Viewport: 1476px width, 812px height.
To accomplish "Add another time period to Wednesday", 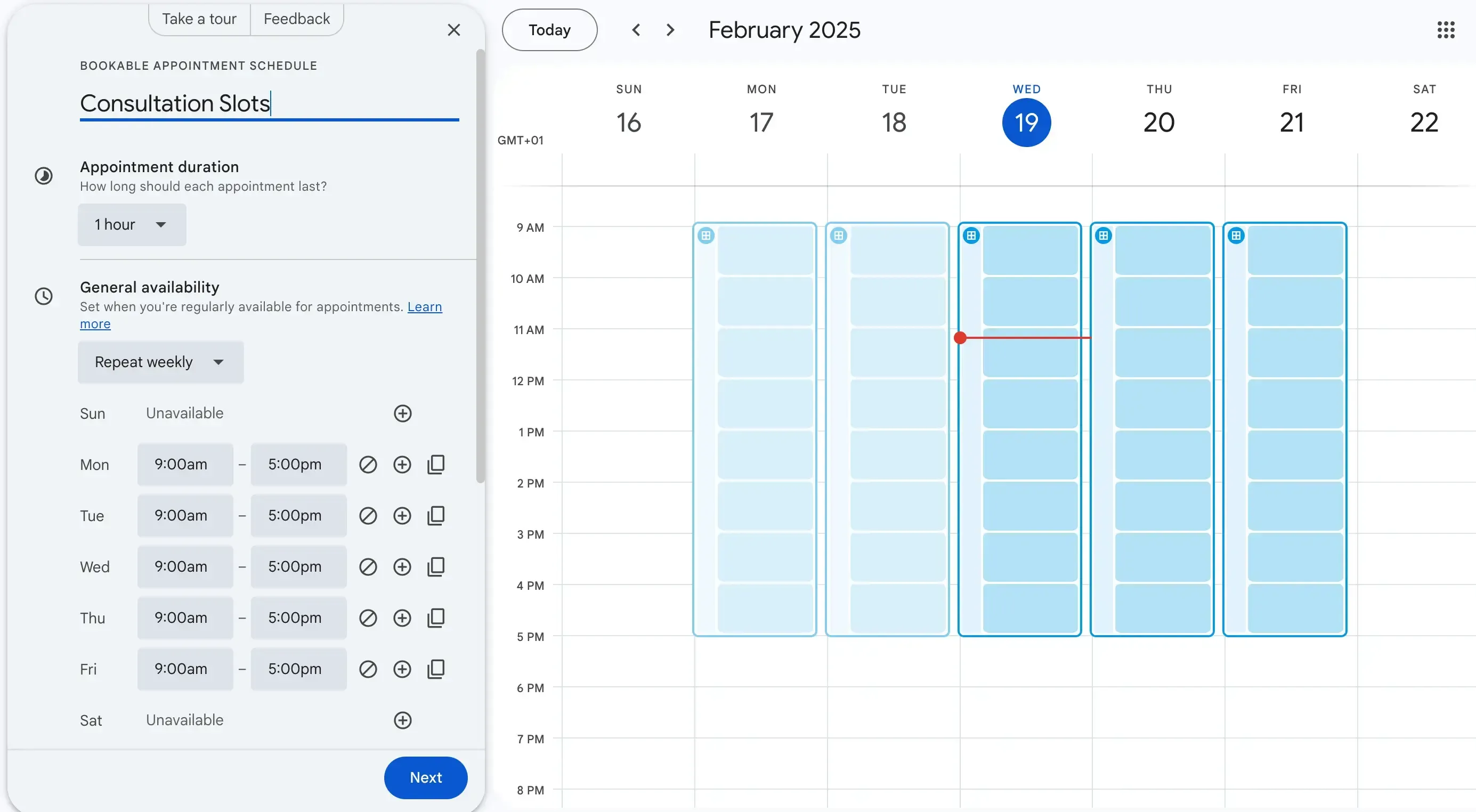I will tap(402, 567).
